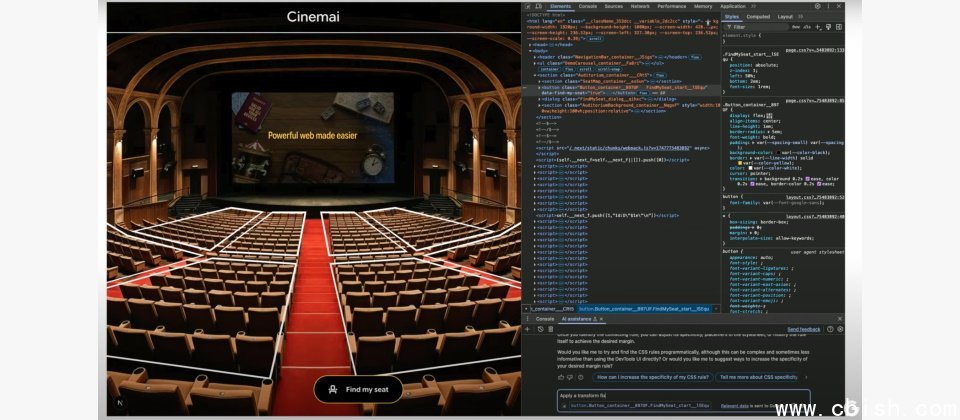This screenshot has height=420, width=960.
Task: Close the AI assistance tab
Action: pyautogui.click(x=601, y=319)
